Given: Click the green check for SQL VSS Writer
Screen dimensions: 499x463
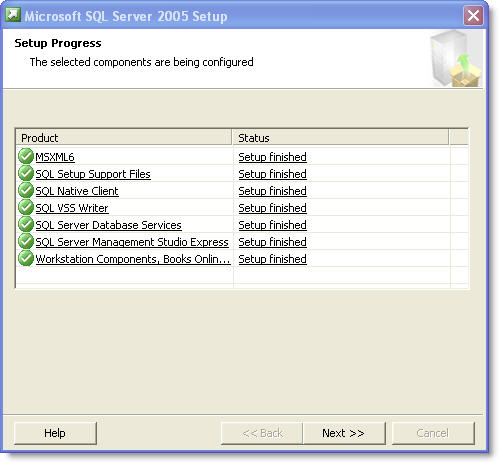Looking at the screenshot, I should click(x=26, y=207).
